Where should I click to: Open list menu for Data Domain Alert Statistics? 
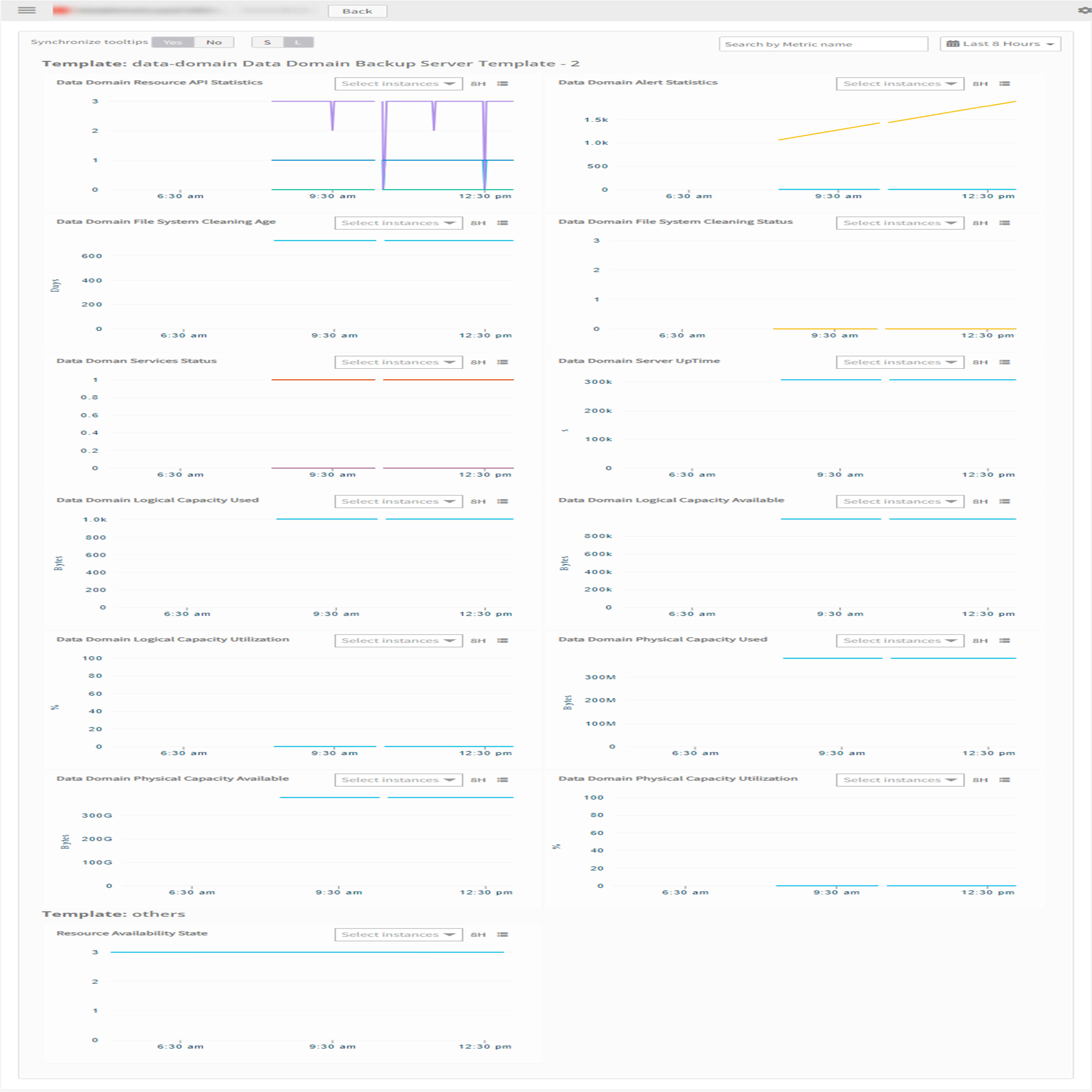point(1004,84)
